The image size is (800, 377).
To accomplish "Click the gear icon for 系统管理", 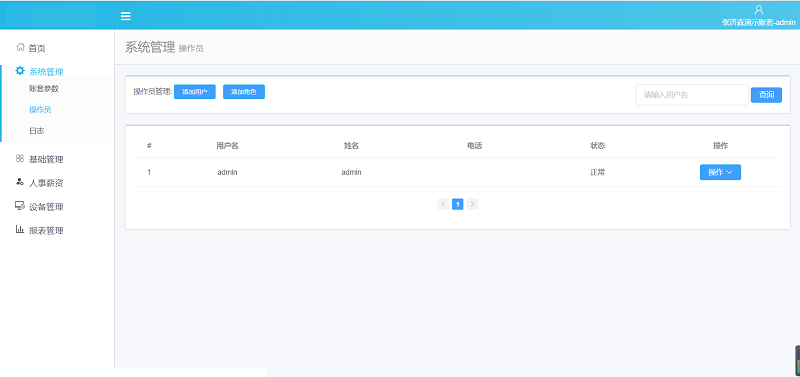I will coord(20,71).
